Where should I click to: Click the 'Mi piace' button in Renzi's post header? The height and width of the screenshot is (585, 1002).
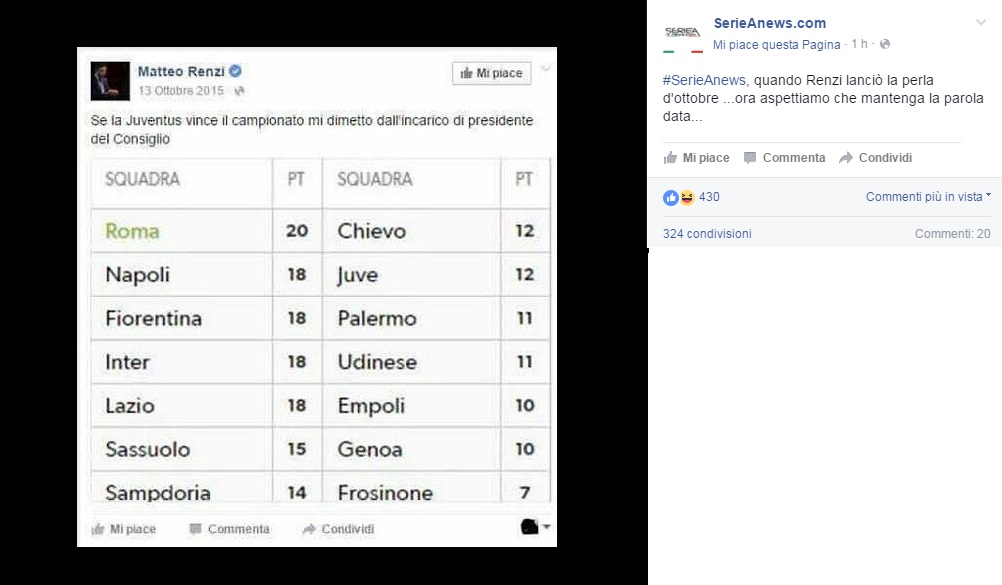pyautogui.click(x=491, y=73)
